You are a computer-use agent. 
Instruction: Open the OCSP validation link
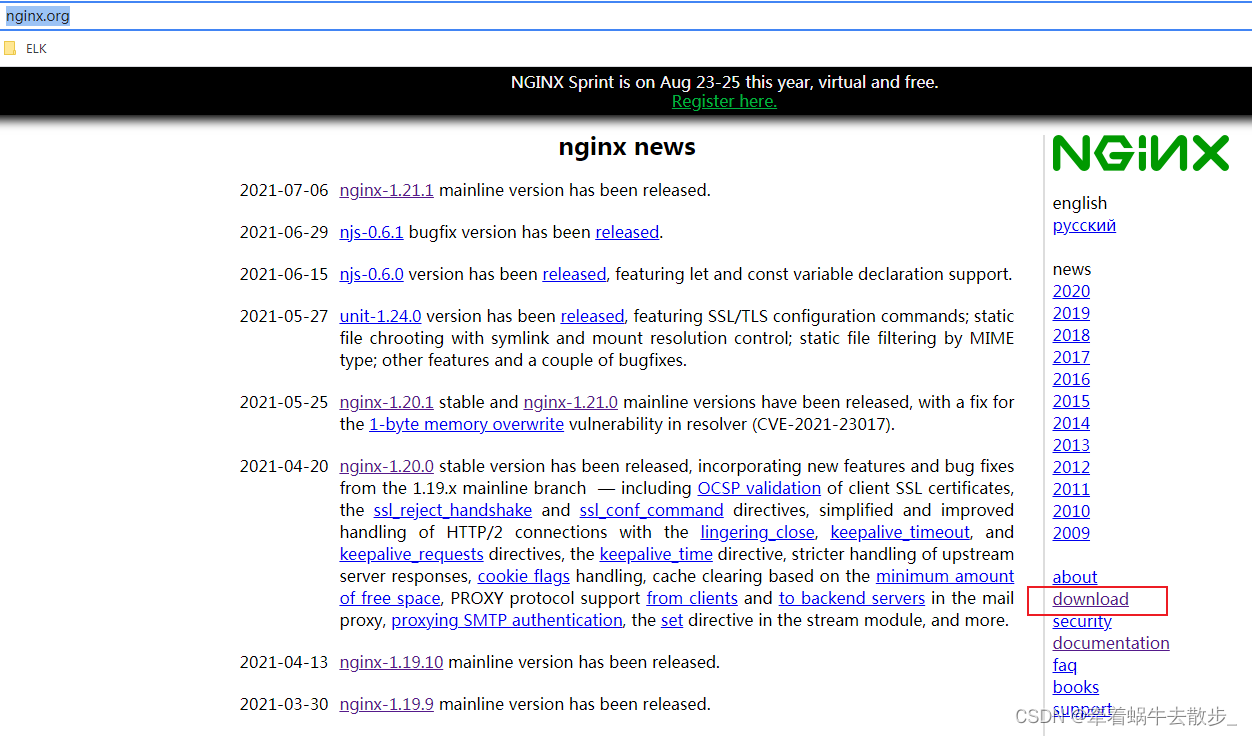click(x=759, y=488)
